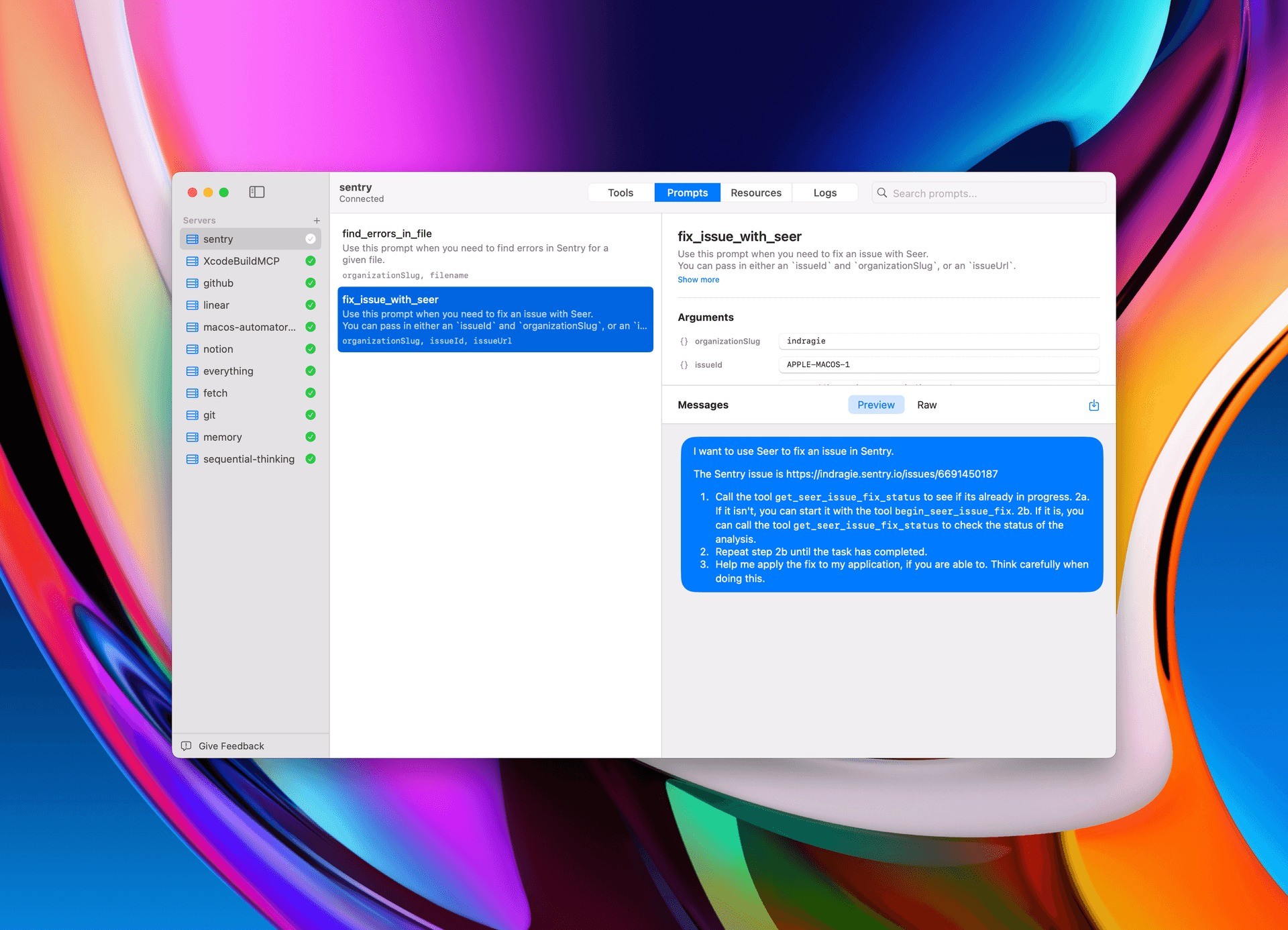Image resolution: width=1288 pixels, height=930 pixels.
Task: Click the {} icon beside organizationSlug
Action: (684, 341)
